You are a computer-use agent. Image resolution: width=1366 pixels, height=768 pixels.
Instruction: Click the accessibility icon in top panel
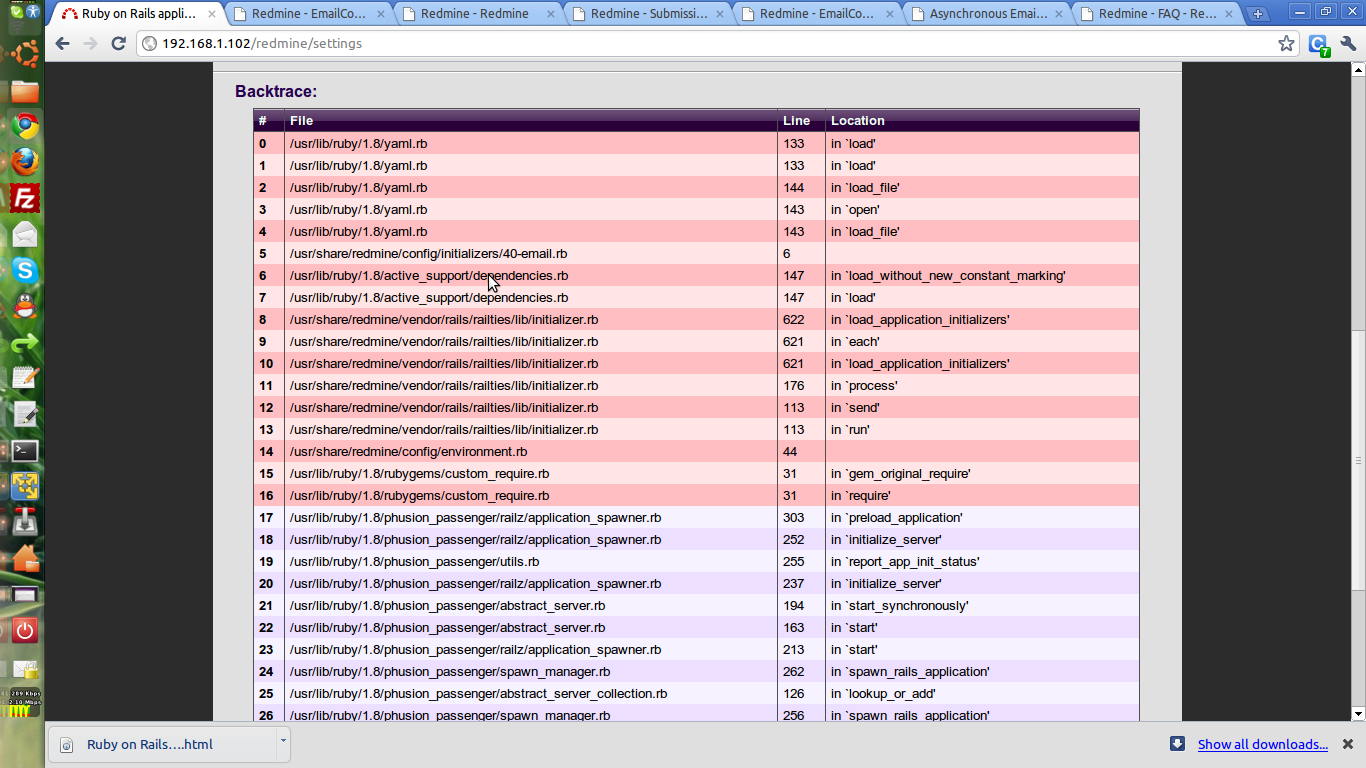32,11
